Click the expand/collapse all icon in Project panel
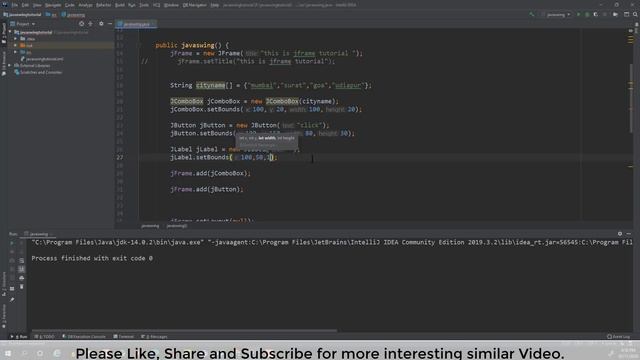640x360 pixels. pos(90,24)
